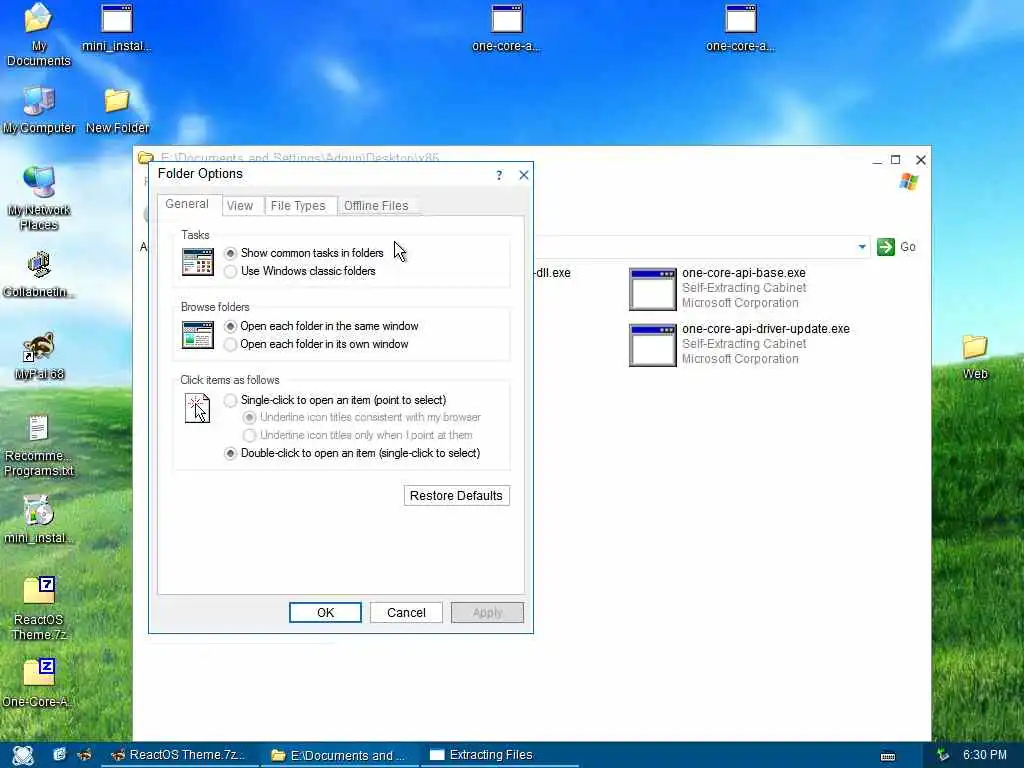Click the keyboard icon in system tray

pos(888,756)
